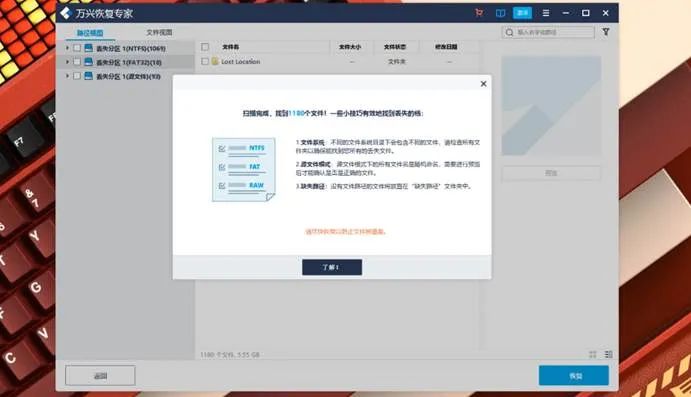
Task: Open the hamburger menu in title bar
Action: tap(546, 13)
